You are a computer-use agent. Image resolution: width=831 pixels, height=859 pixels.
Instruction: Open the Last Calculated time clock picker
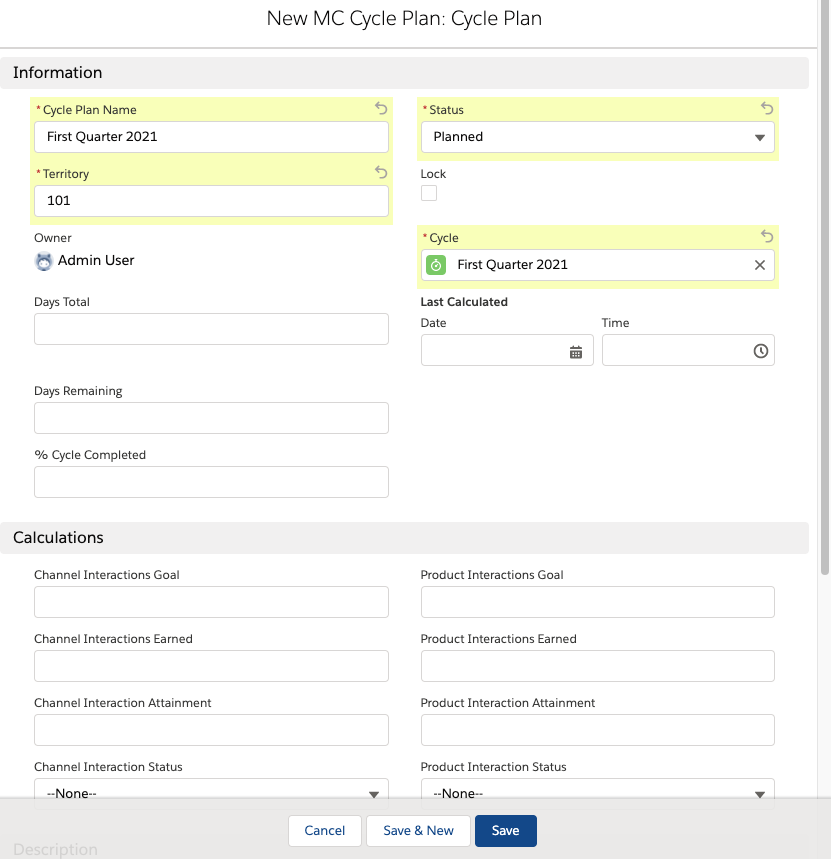coord(760,351)
